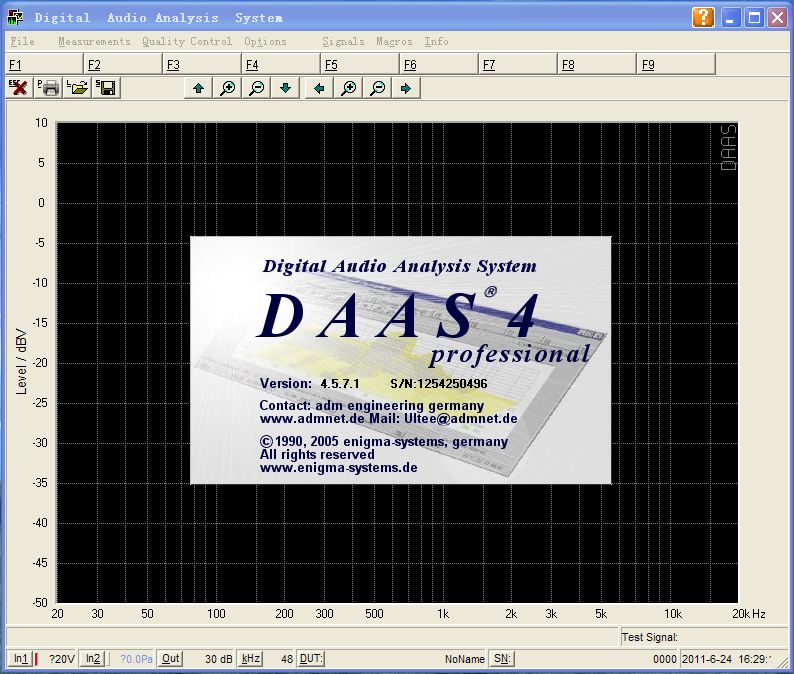Click the first zoom in magnifier

point(228,88)
